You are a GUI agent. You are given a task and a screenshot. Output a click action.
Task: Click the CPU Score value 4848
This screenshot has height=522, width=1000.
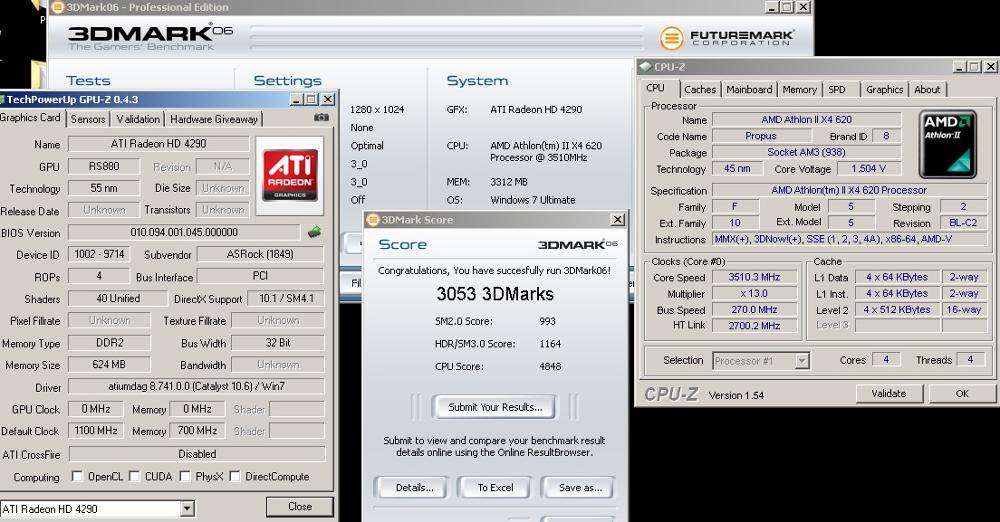pos(550,367)
